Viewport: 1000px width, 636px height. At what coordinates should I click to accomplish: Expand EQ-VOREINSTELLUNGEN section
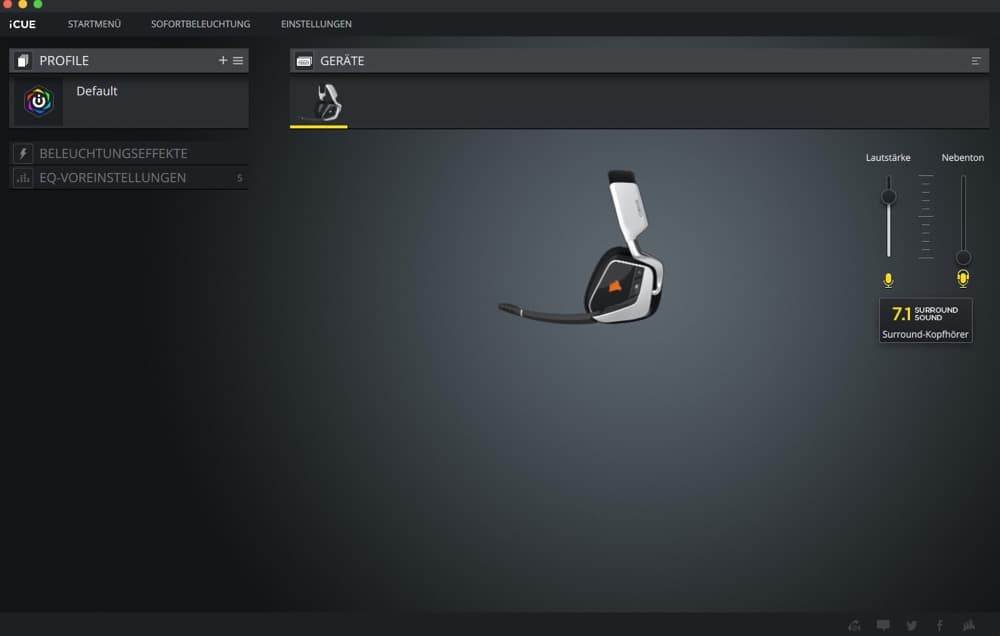pyautogui.click(x=129, y=177)
